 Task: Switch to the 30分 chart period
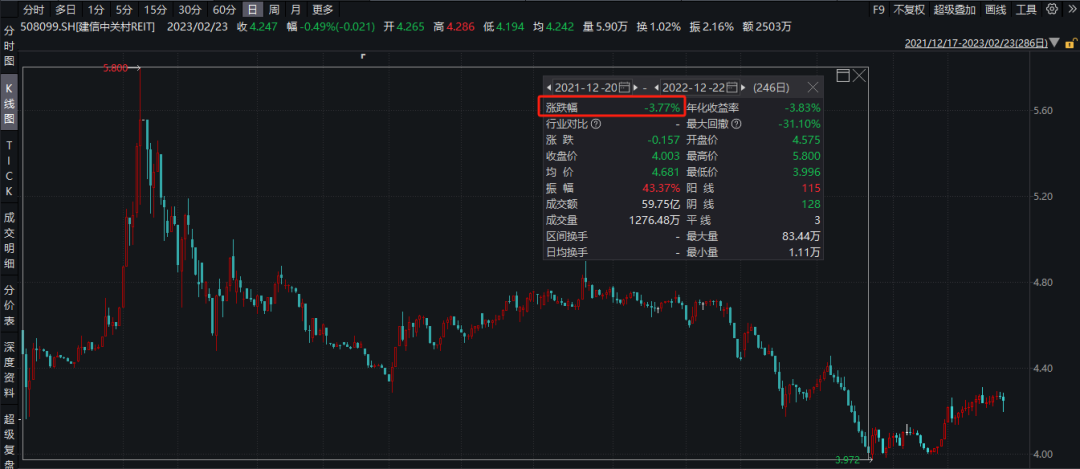pos(189,10)
